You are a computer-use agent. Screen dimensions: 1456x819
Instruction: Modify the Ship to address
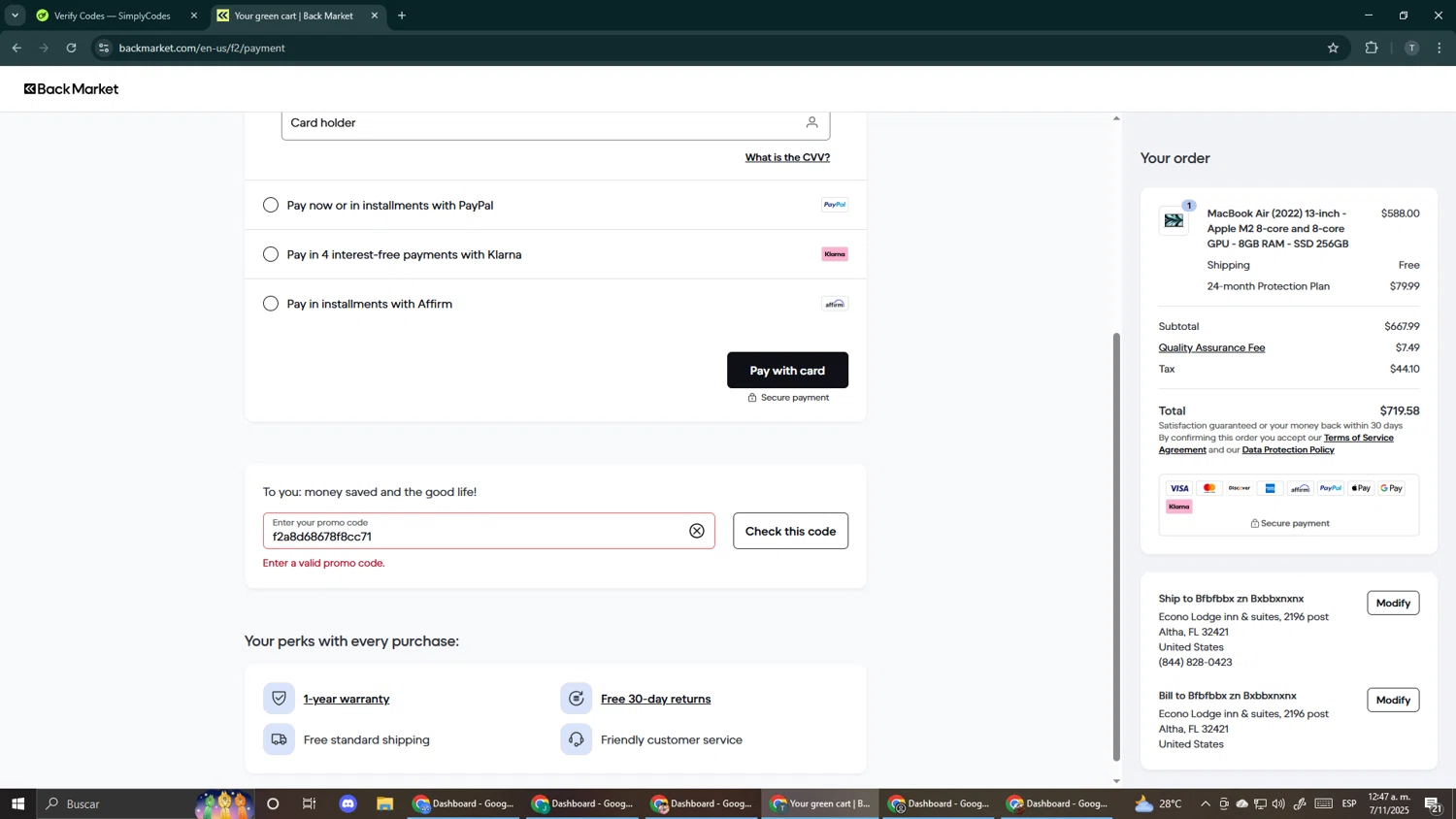1393,603
